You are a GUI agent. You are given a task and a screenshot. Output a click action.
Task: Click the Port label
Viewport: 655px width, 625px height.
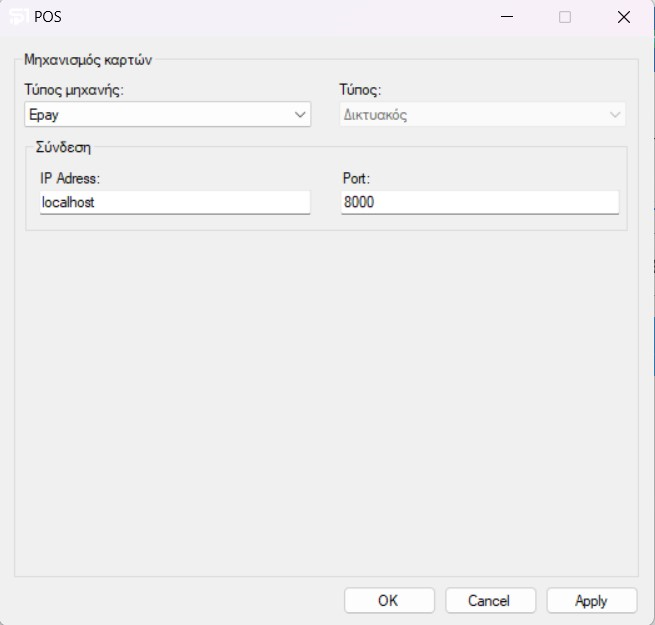[356, 178]
